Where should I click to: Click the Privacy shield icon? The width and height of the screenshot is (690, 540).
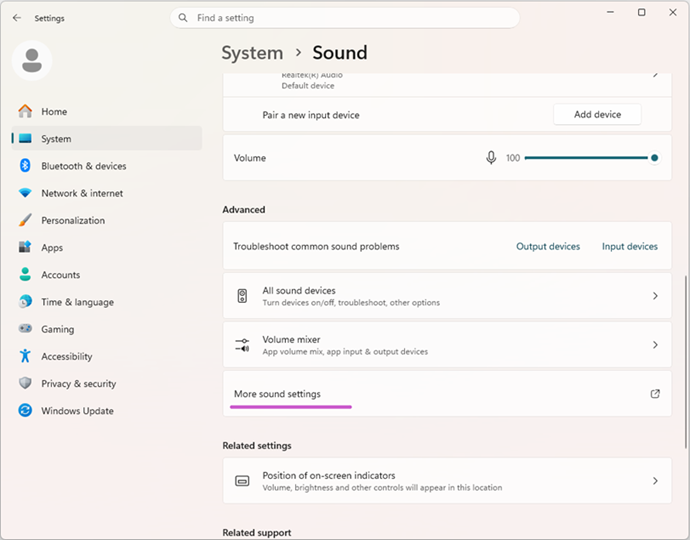coord(25,383)
